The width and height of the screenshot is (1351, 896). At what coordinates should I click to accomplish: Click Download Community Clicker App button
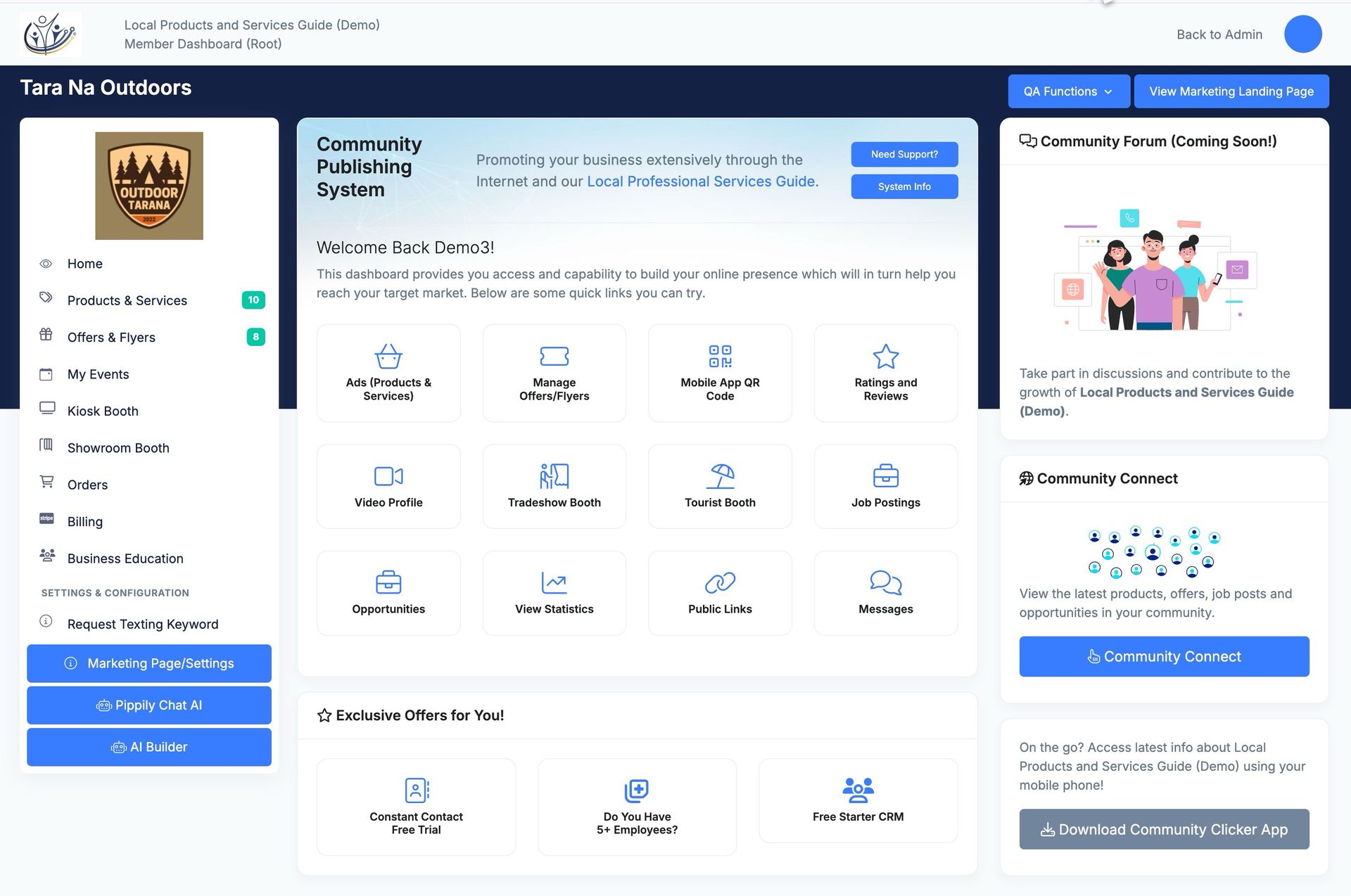[1164, 829]
